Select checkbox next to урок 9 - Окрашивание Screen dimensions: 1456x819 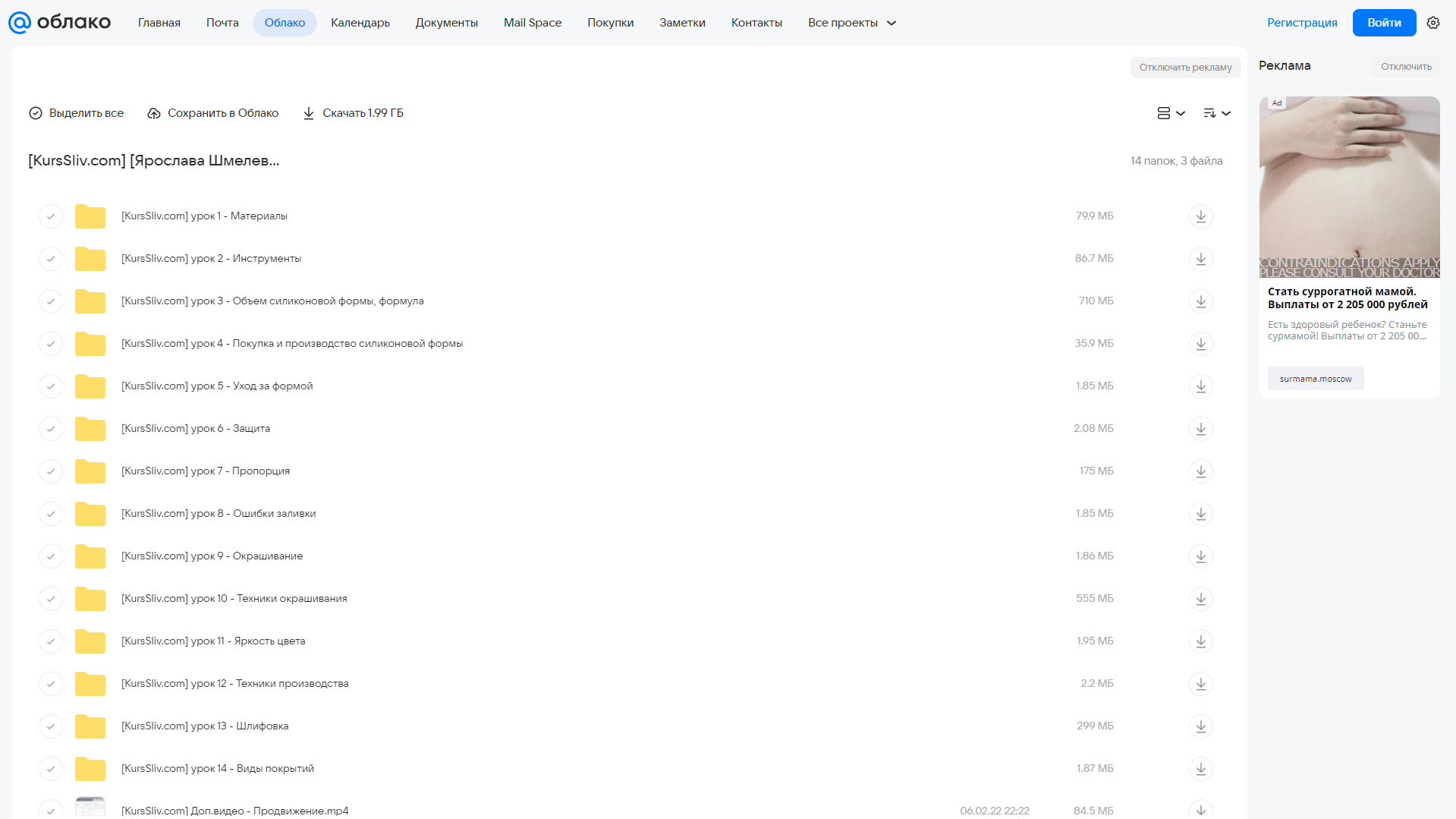(x=51, y=556)
